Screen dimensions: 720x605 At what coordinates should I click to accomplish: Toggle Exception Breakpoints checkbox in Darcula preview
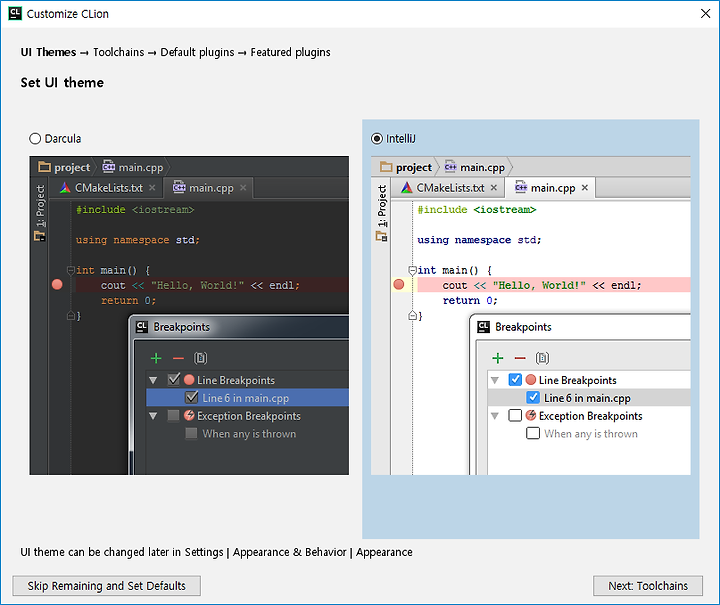173,415
